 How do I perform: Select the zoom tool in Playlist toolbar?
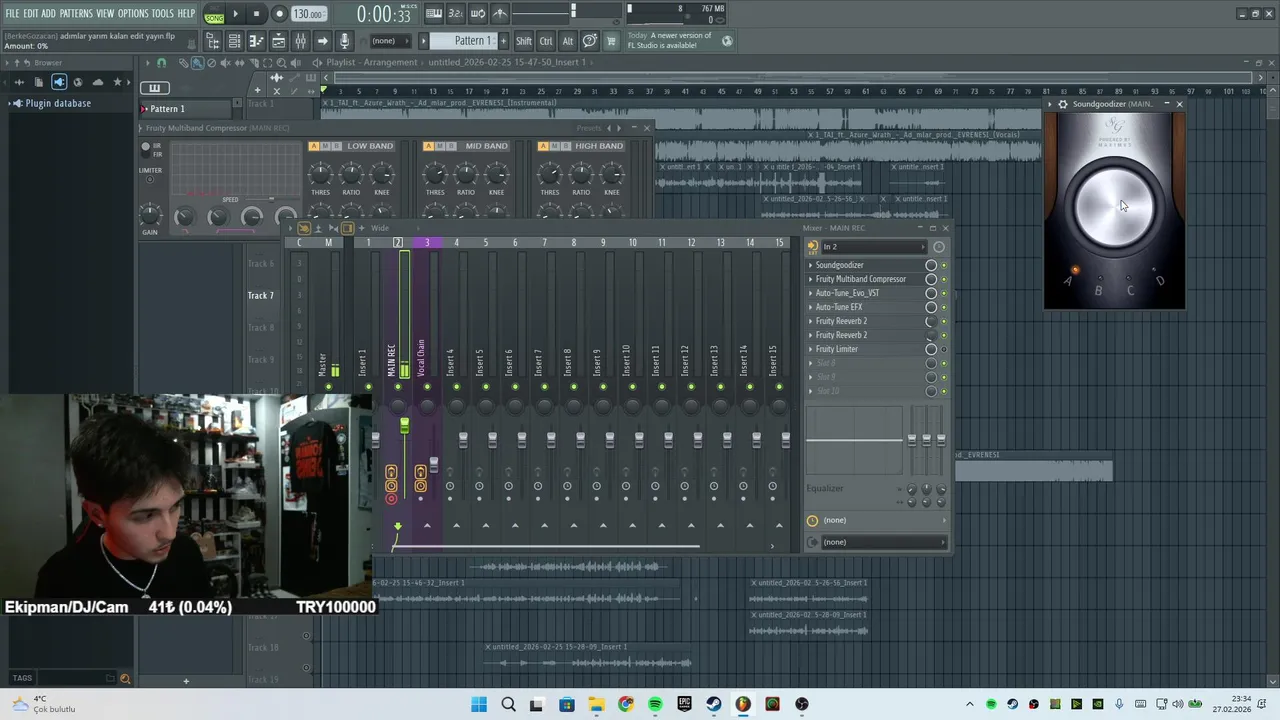(281, 63)
